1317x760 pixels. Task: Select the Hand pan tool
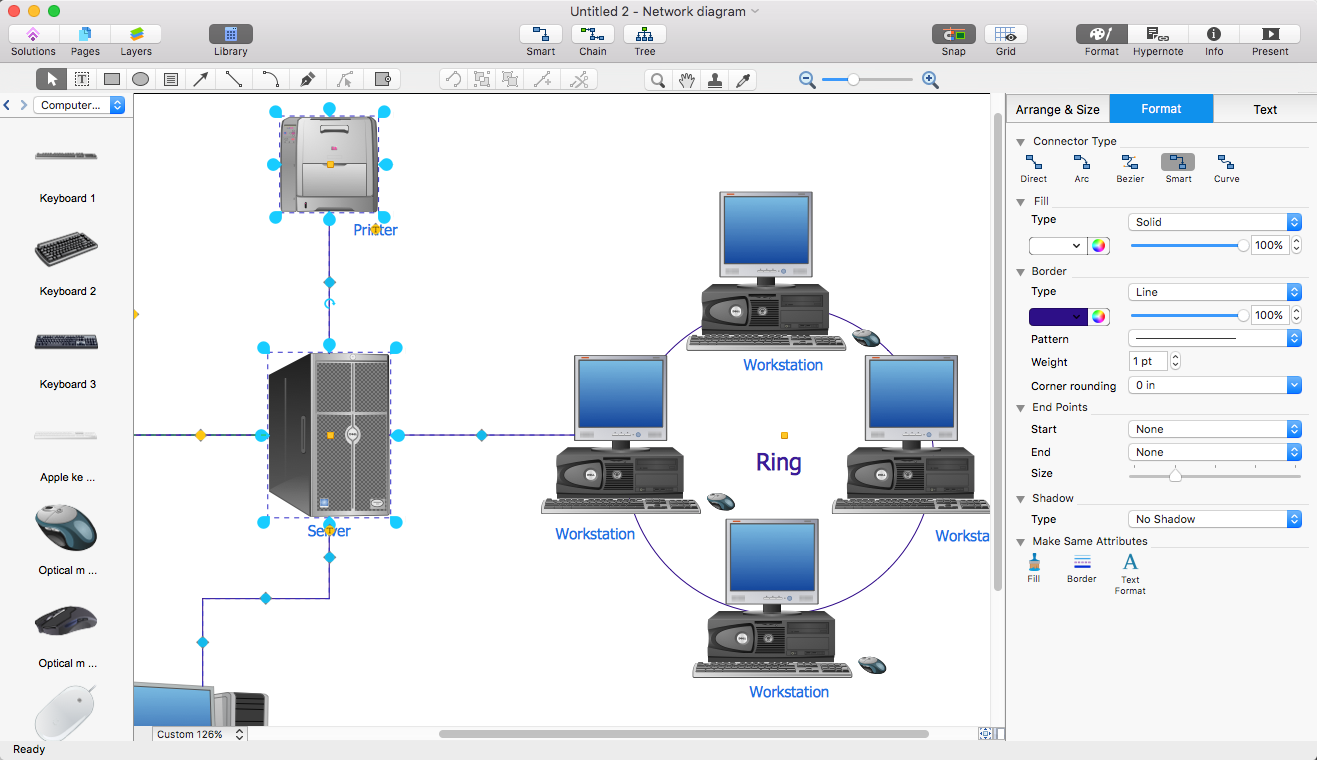[687, 78]
